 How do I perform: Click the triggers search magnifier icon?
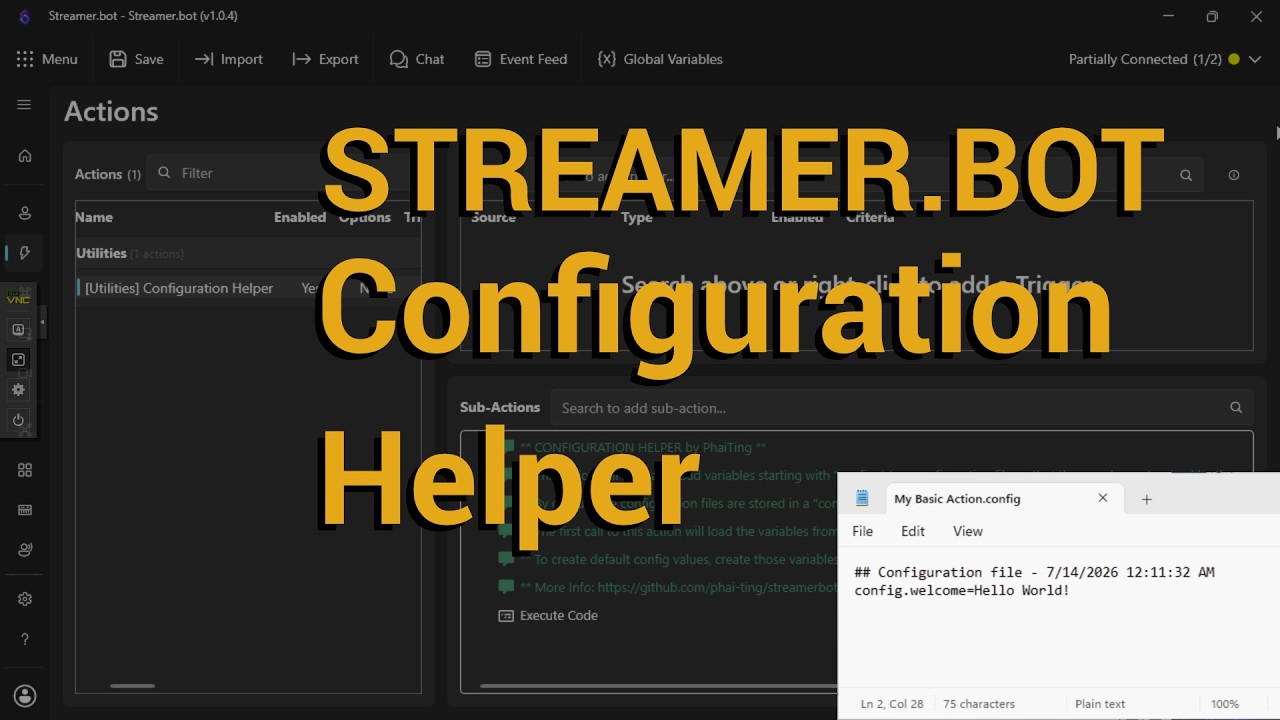1186,175
